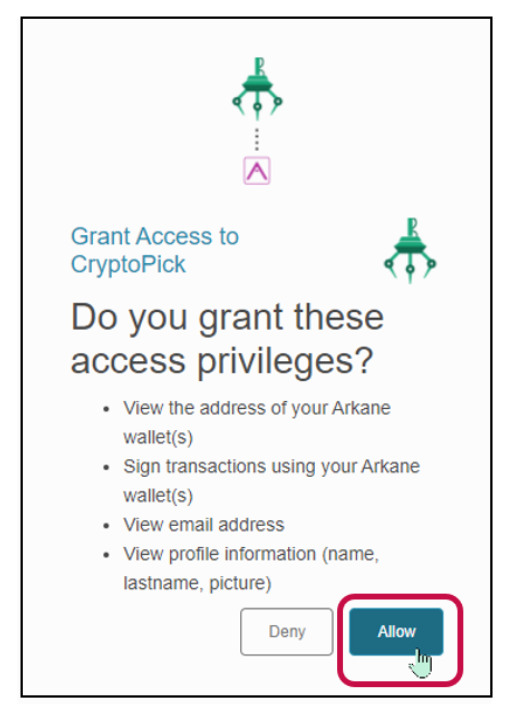Screen dimensions: 519x704
Task: Click 'View the address of your Arkane' permission
Action: click(257, 408)
